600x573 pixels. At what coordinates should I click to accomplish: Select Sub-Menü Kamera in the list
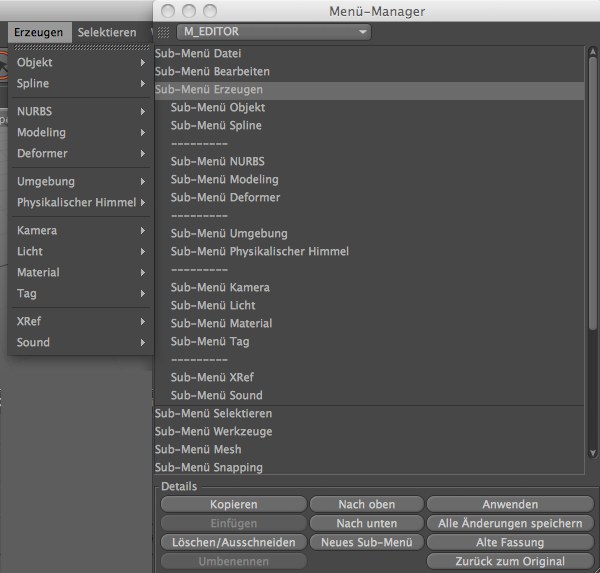tap(220, 288)
